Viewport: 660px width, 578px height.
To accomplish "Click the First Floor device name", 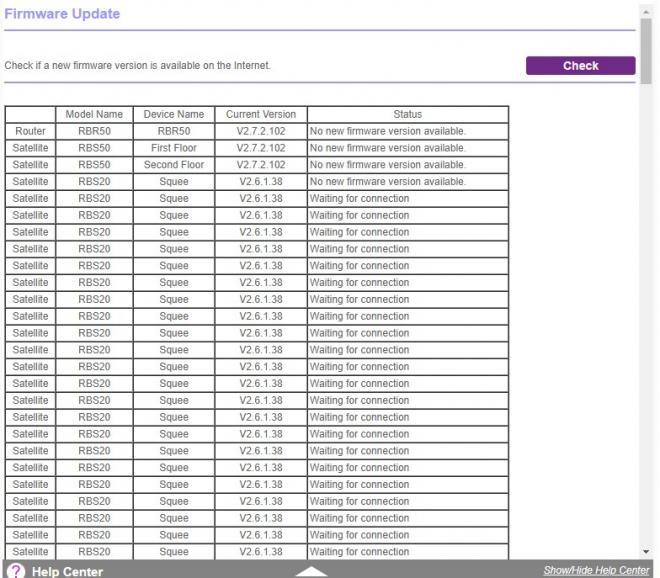I will tap(174, 148).
